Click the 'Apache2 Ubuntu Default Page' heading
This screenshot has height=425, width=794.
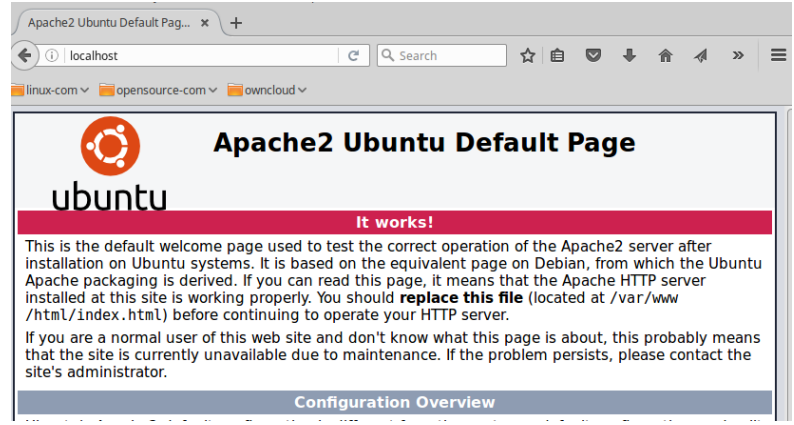[424, 143]
